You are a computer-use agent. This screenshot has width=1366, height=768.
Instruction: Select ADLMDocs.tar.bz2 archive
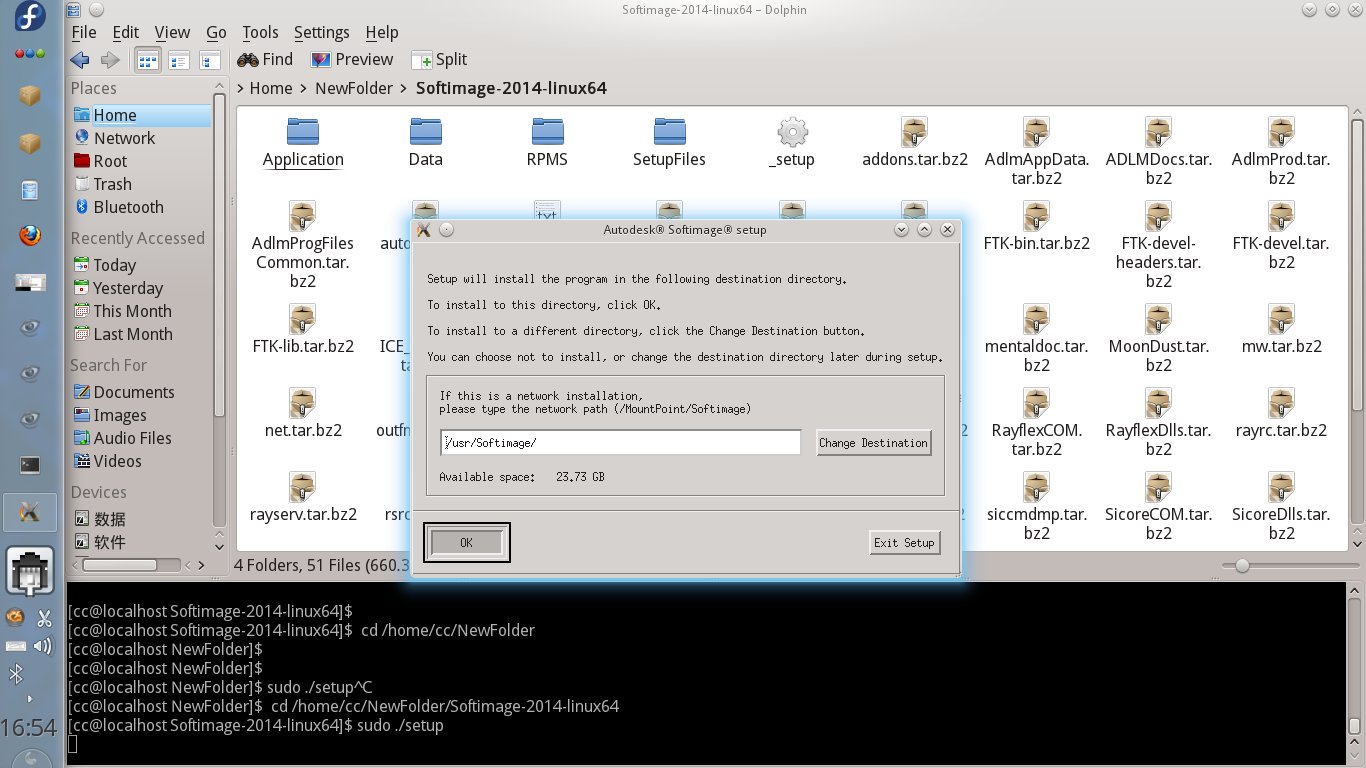pyautogui.click(x=1159, y=152)
